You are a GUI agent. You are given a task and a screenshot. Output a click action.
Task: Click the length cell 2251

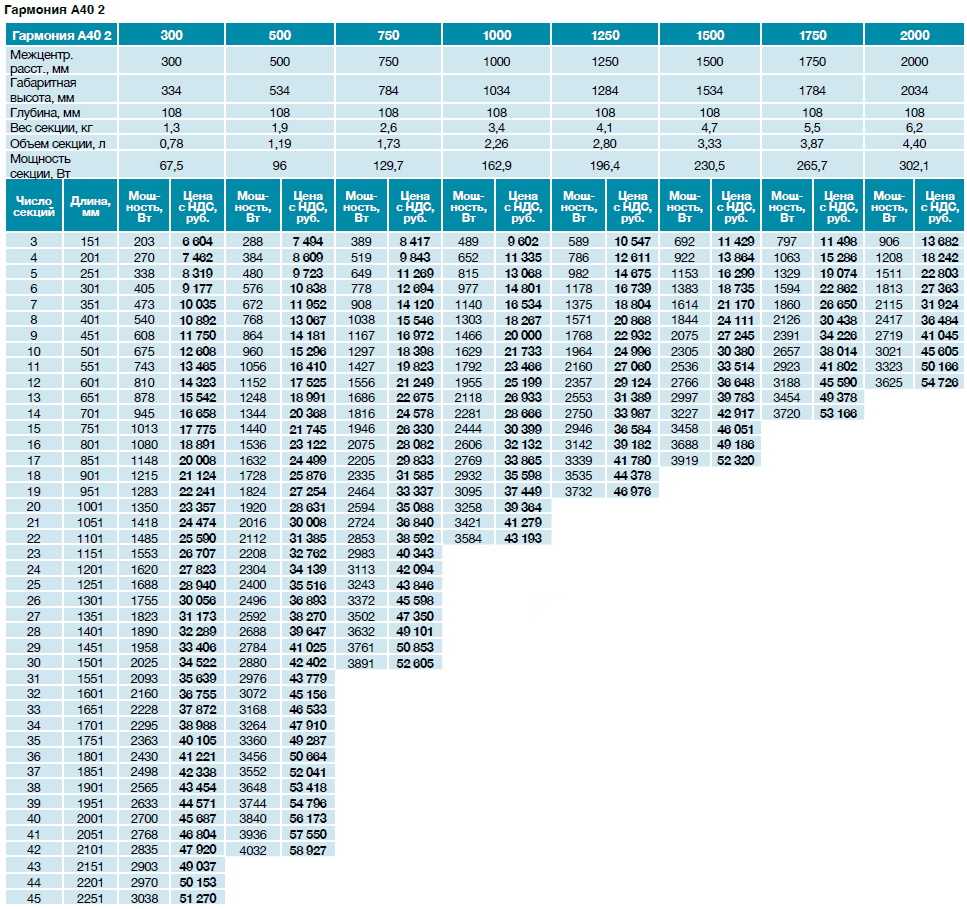(x=90, y=899)
